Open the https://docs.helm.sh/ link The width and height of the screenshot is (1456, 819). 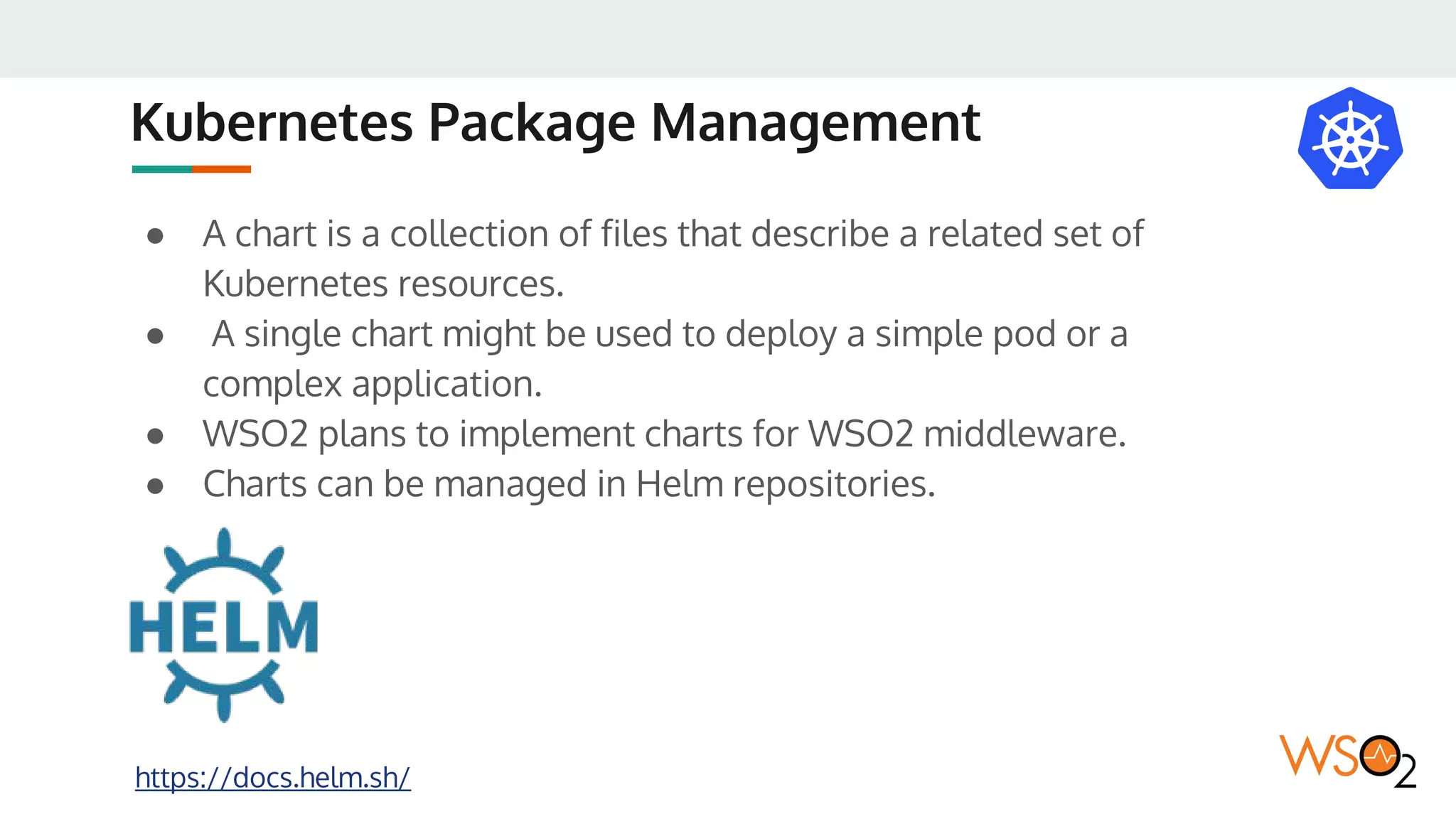tap(272, 778)
